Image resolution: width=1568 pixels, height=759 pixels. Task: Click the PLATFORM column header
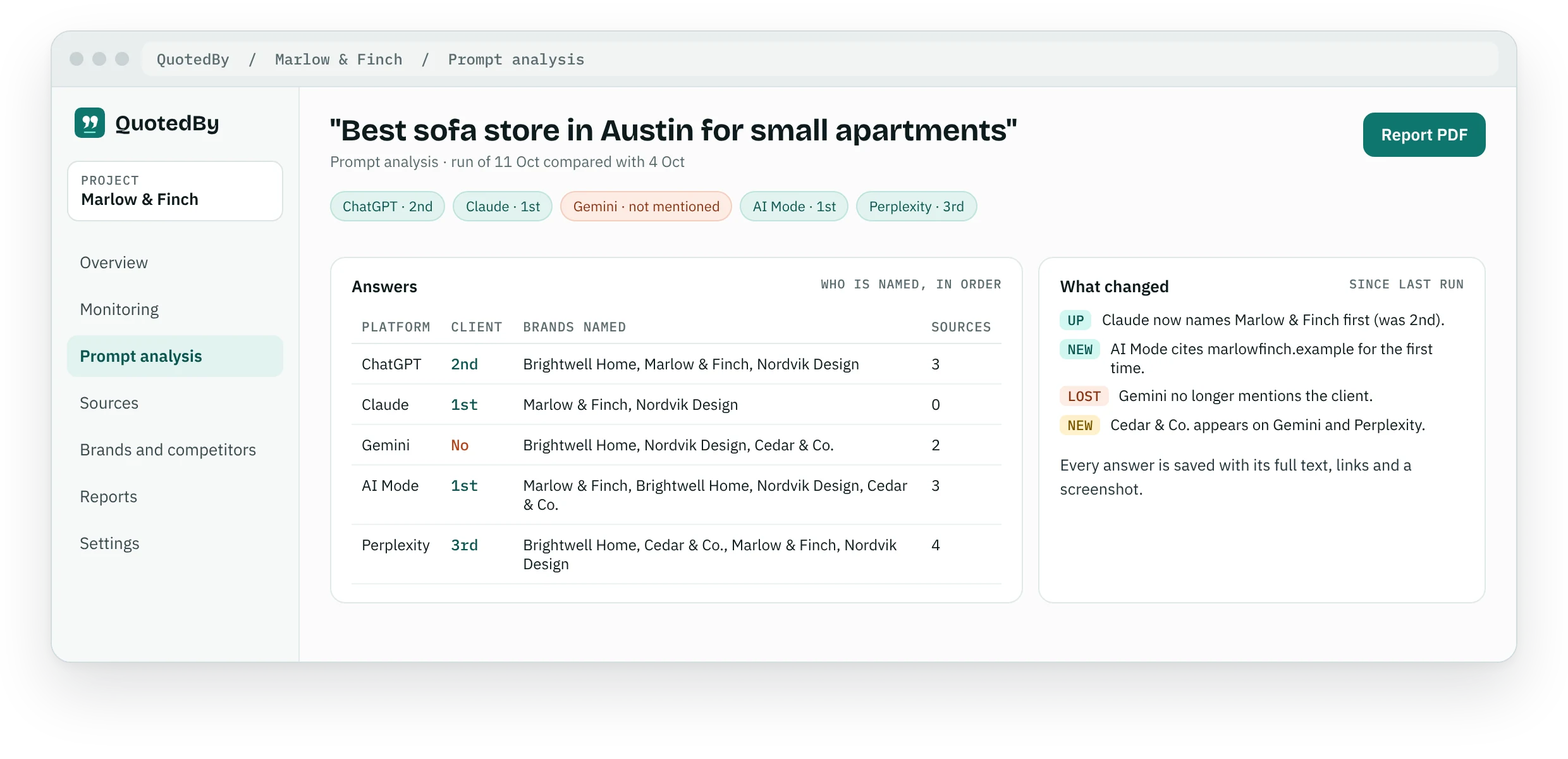396,327
